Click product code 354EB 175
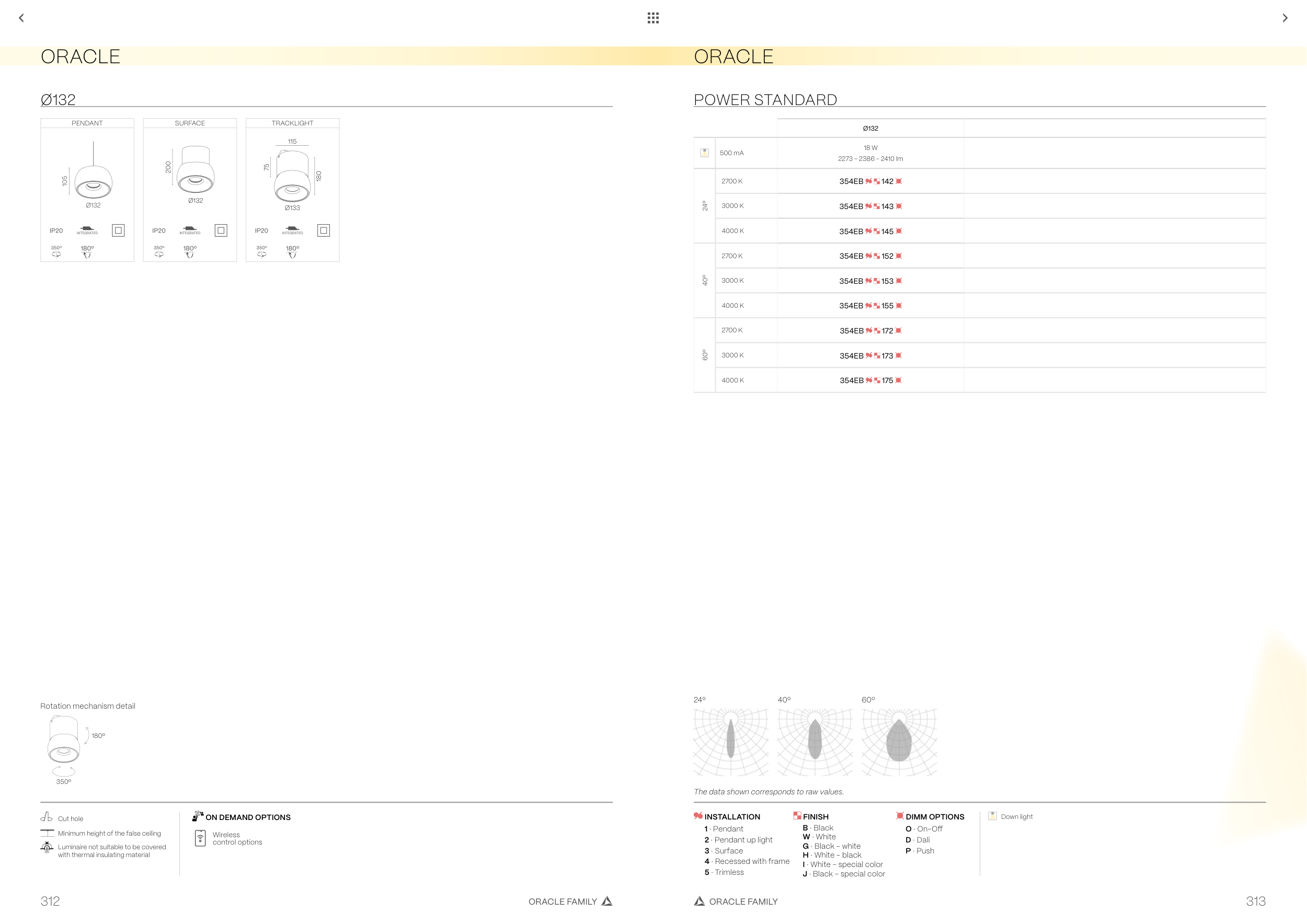The image size is (1307, 924). 870,380
